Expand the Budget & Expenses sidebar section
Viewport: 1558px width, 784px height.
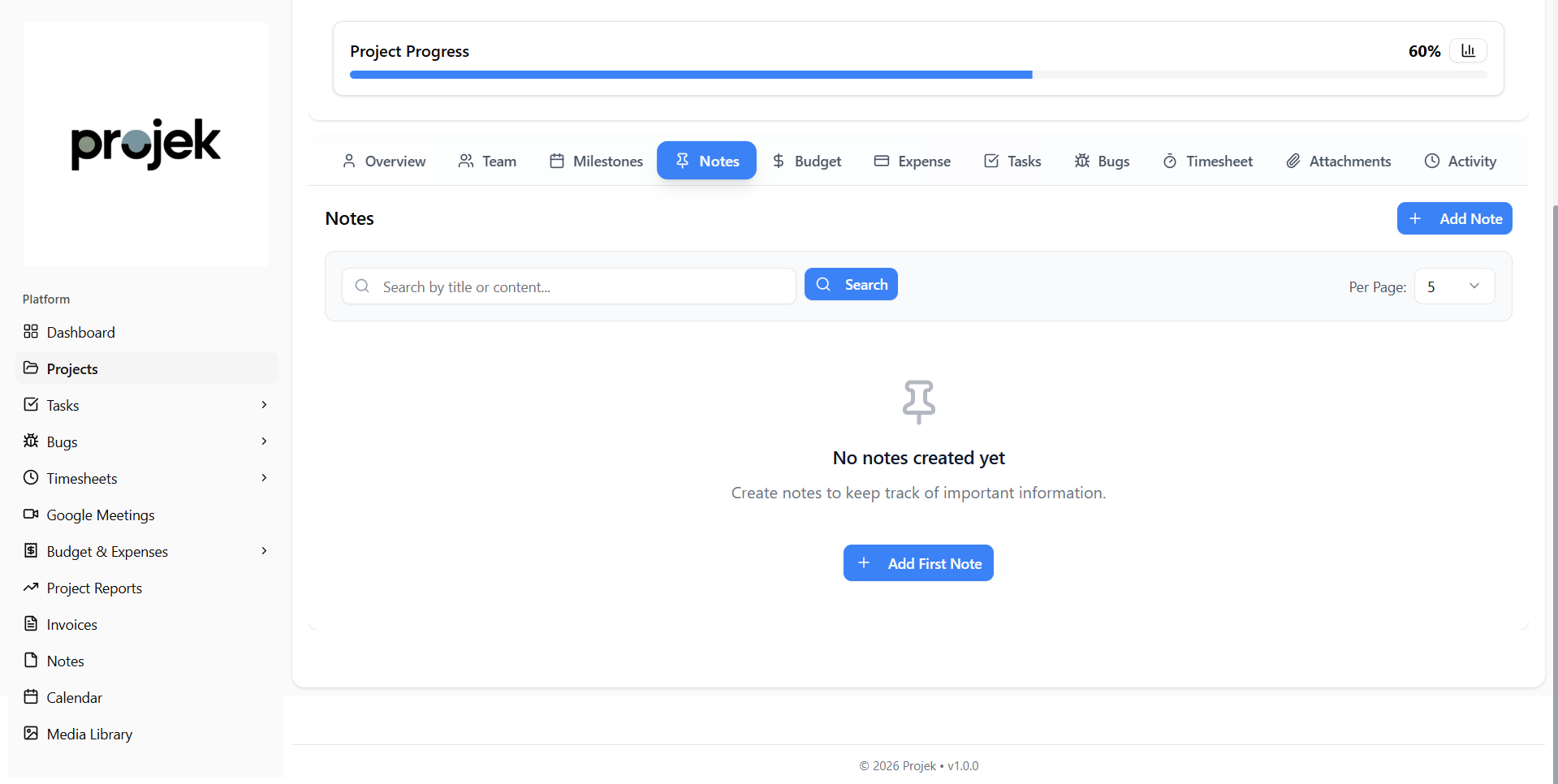click(264, 551)
